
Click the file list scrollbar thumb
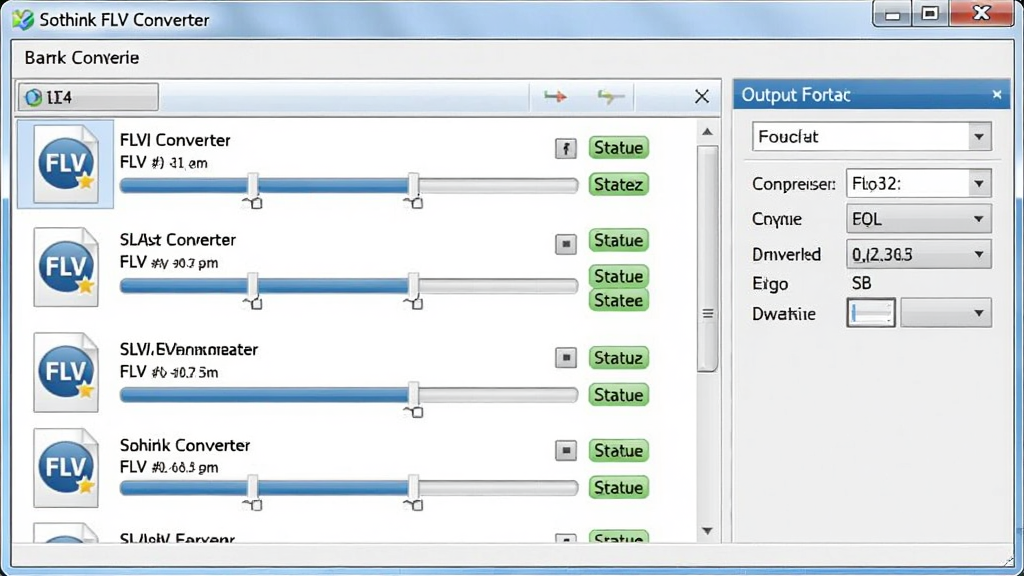pyautogui.click(x=707, y=259)
